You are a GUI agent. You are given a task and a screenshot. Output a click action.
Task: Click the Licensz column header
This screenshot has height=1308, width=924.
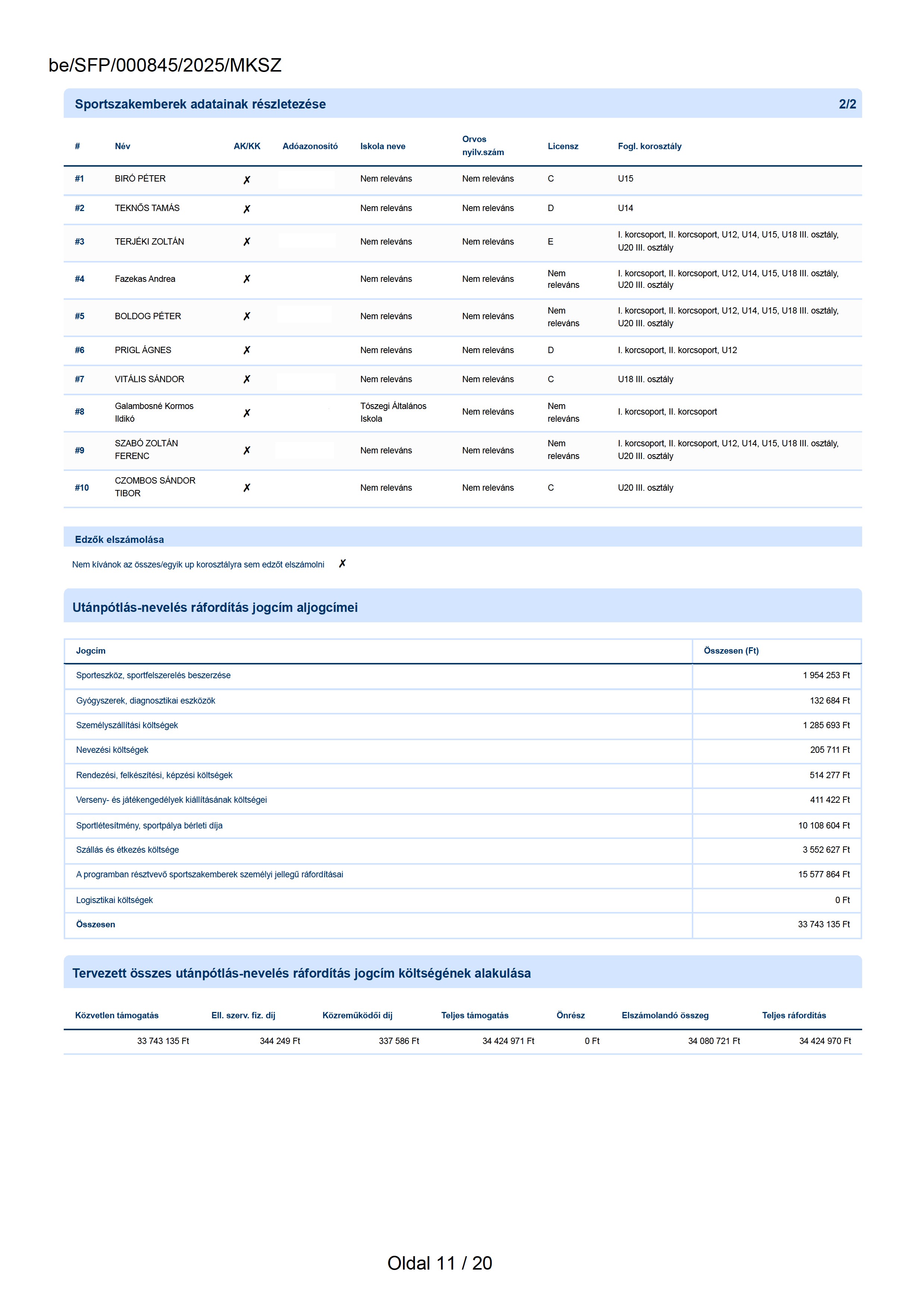pos(562,147)
